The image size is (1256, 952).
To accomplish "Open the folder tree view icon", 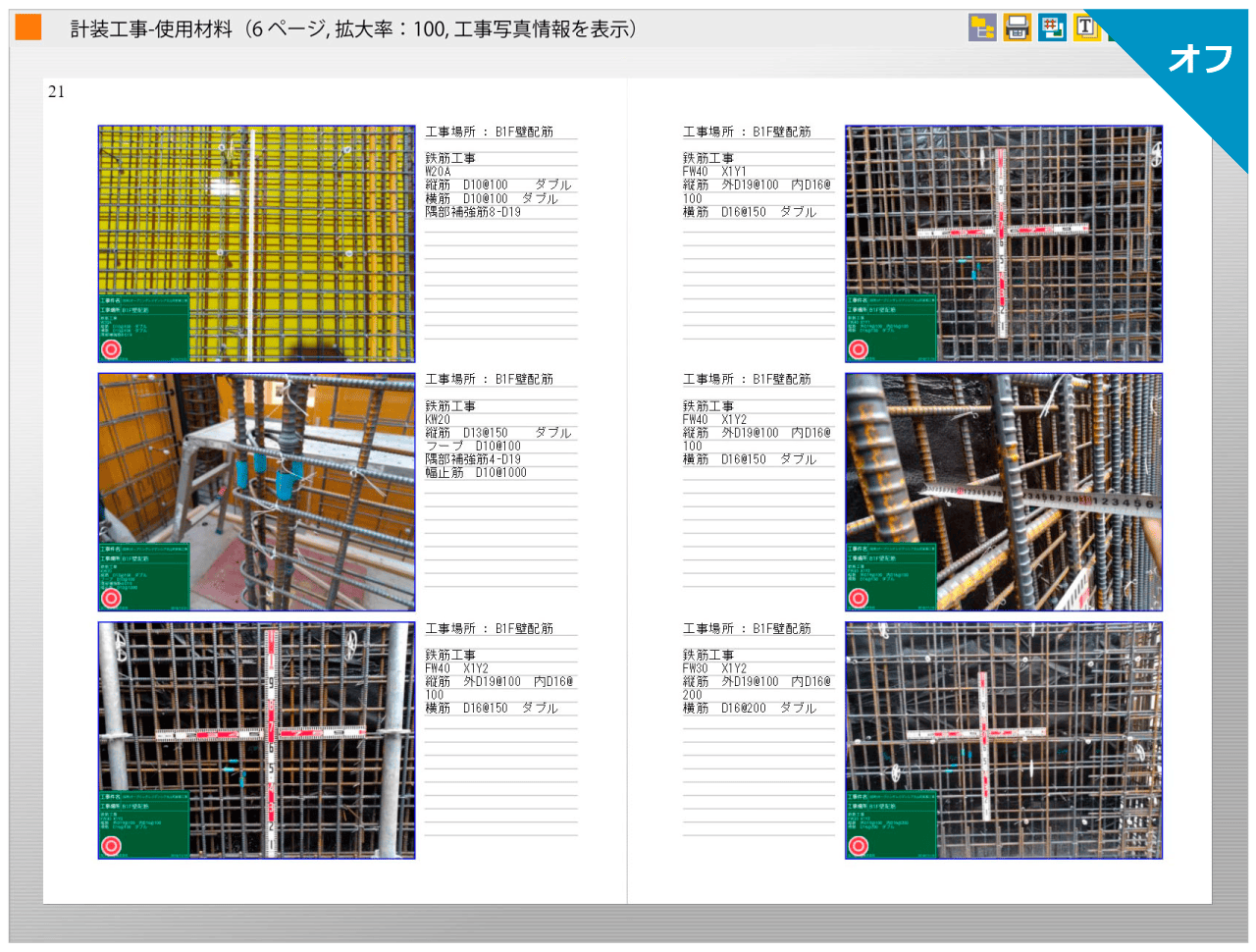I will click(x=982, y=27).
